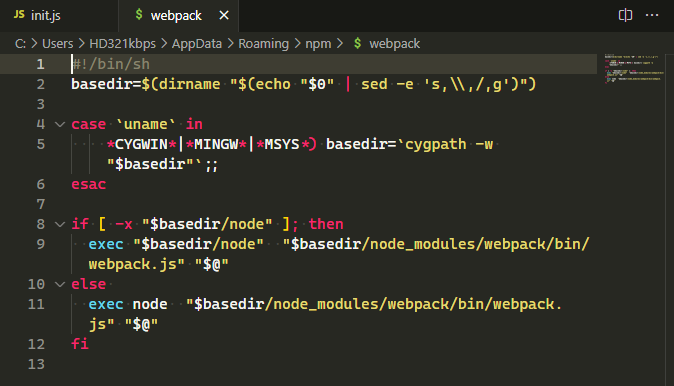Click the 'basedir' variable on line 2

[x=102, y=84]
